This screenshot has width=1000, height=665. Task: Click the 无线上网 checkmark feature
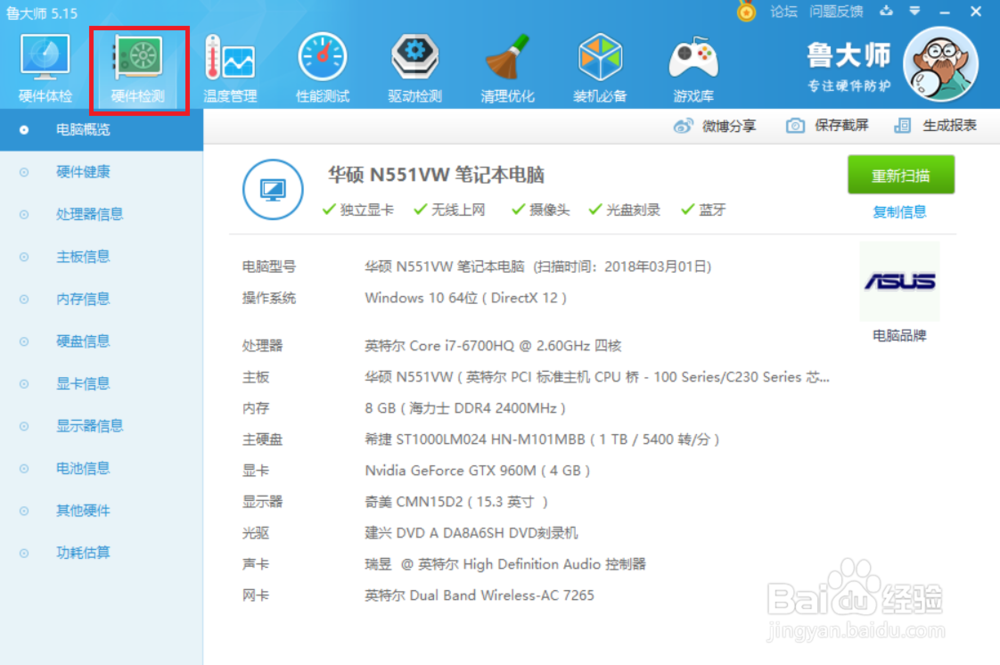coord(449,210)
